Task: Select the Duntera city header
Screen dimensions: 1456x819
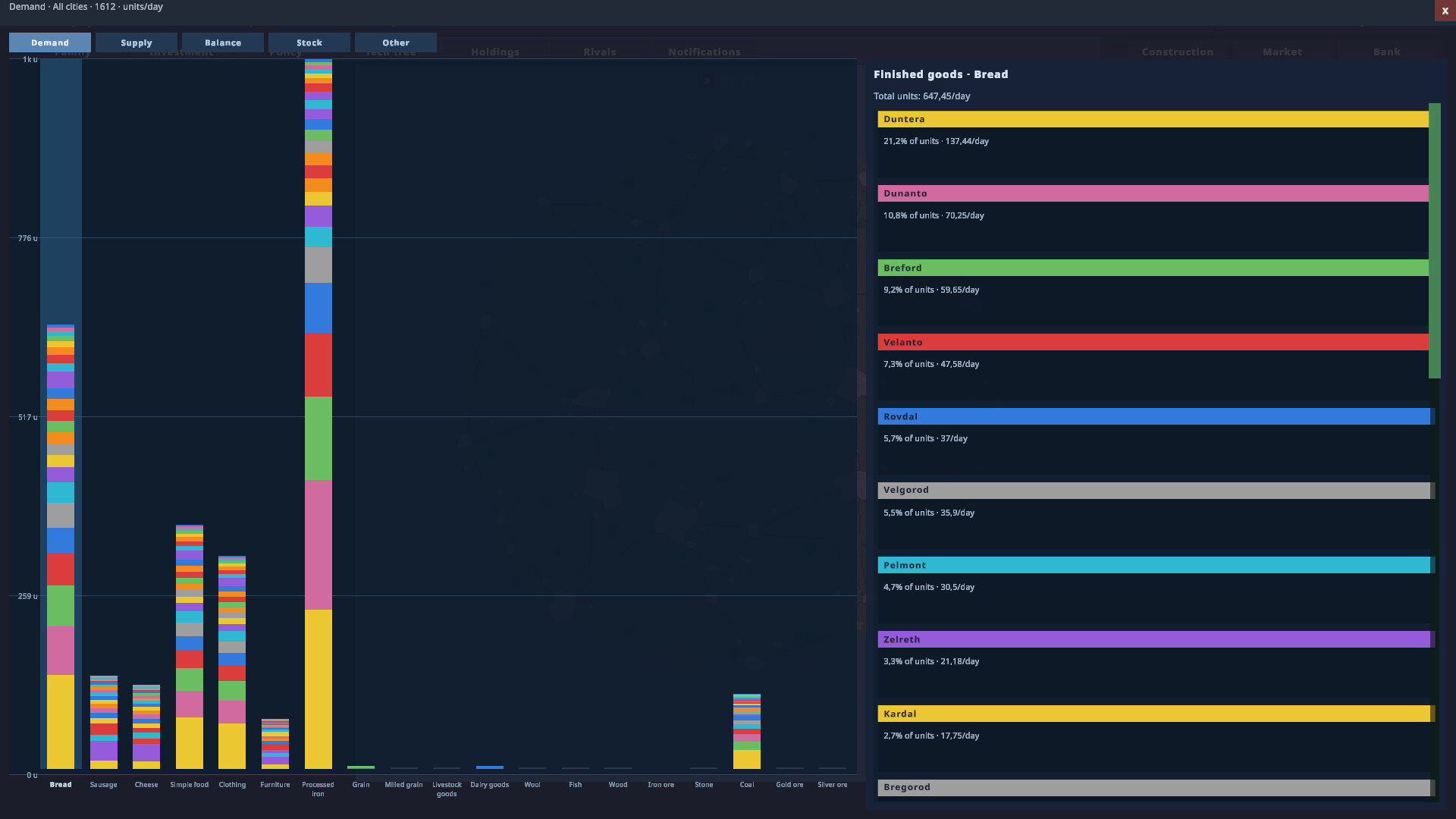Action: [x=1153, y=119]
